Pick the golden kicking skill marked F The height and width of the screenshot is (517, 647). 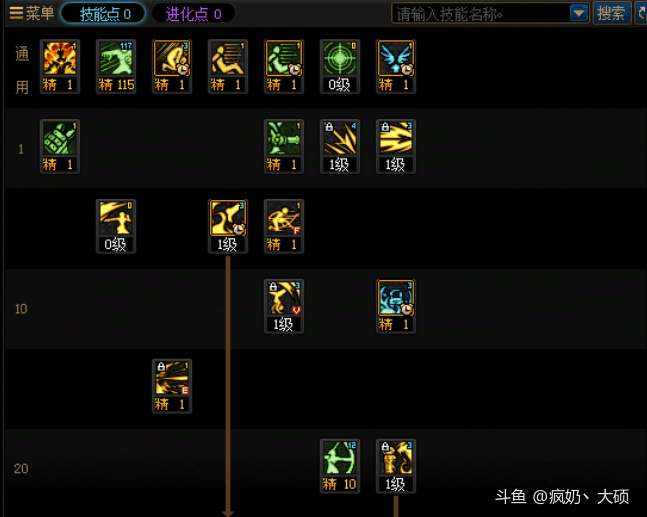pos(284,226)
